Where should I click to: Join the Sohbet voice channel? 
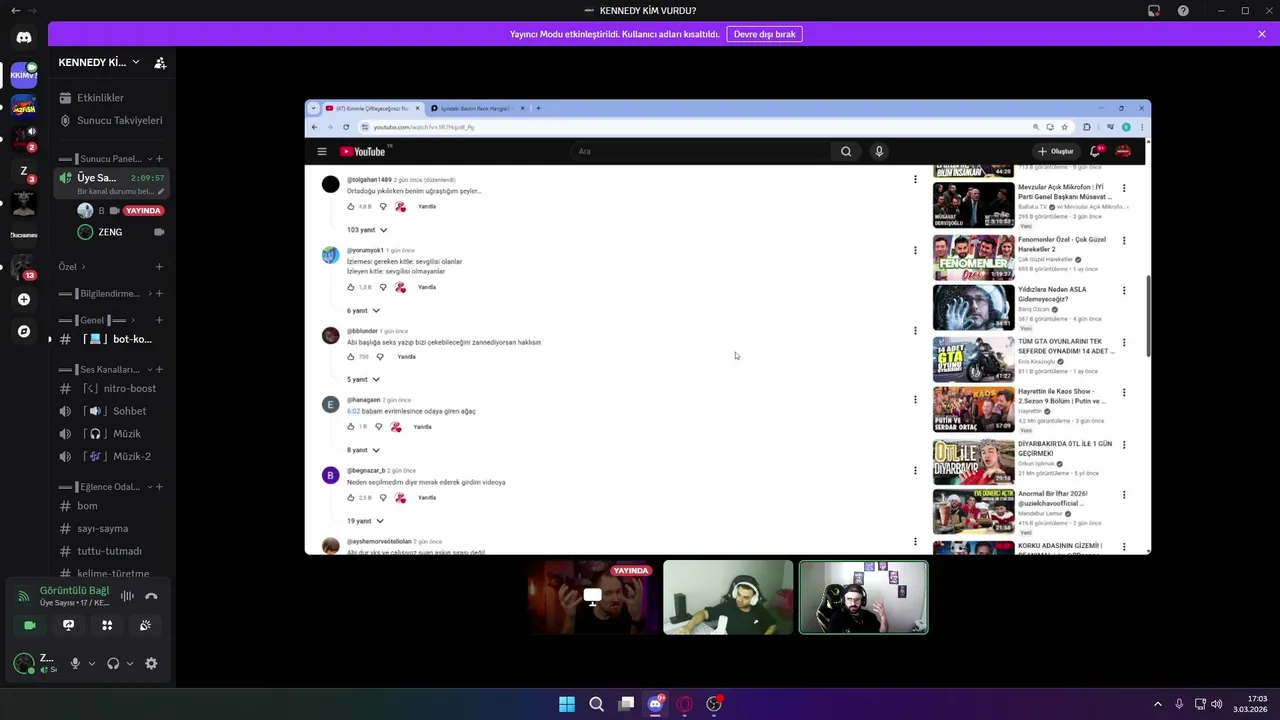click(111, 411)
